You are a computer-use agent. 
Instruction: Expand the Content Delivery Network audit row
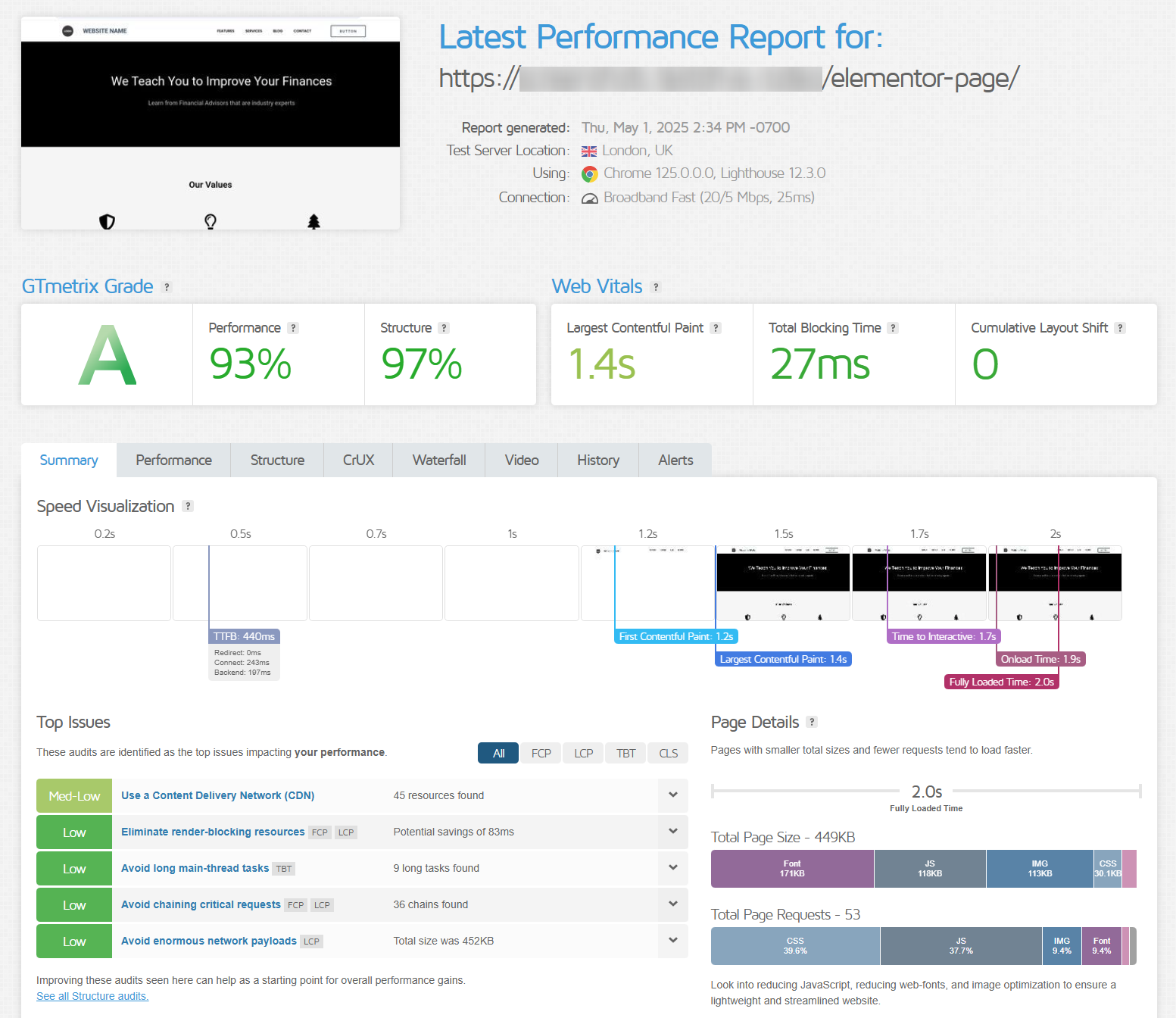(672, 795)
